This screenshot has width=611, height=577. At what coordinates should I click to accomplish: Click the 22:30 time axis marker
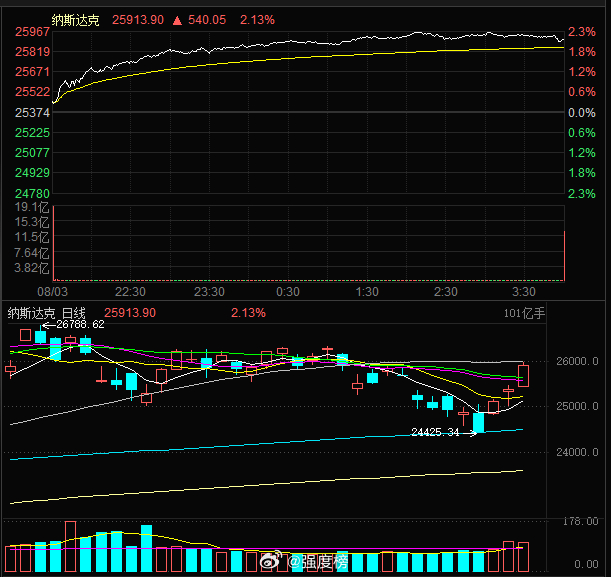point(130,292)
